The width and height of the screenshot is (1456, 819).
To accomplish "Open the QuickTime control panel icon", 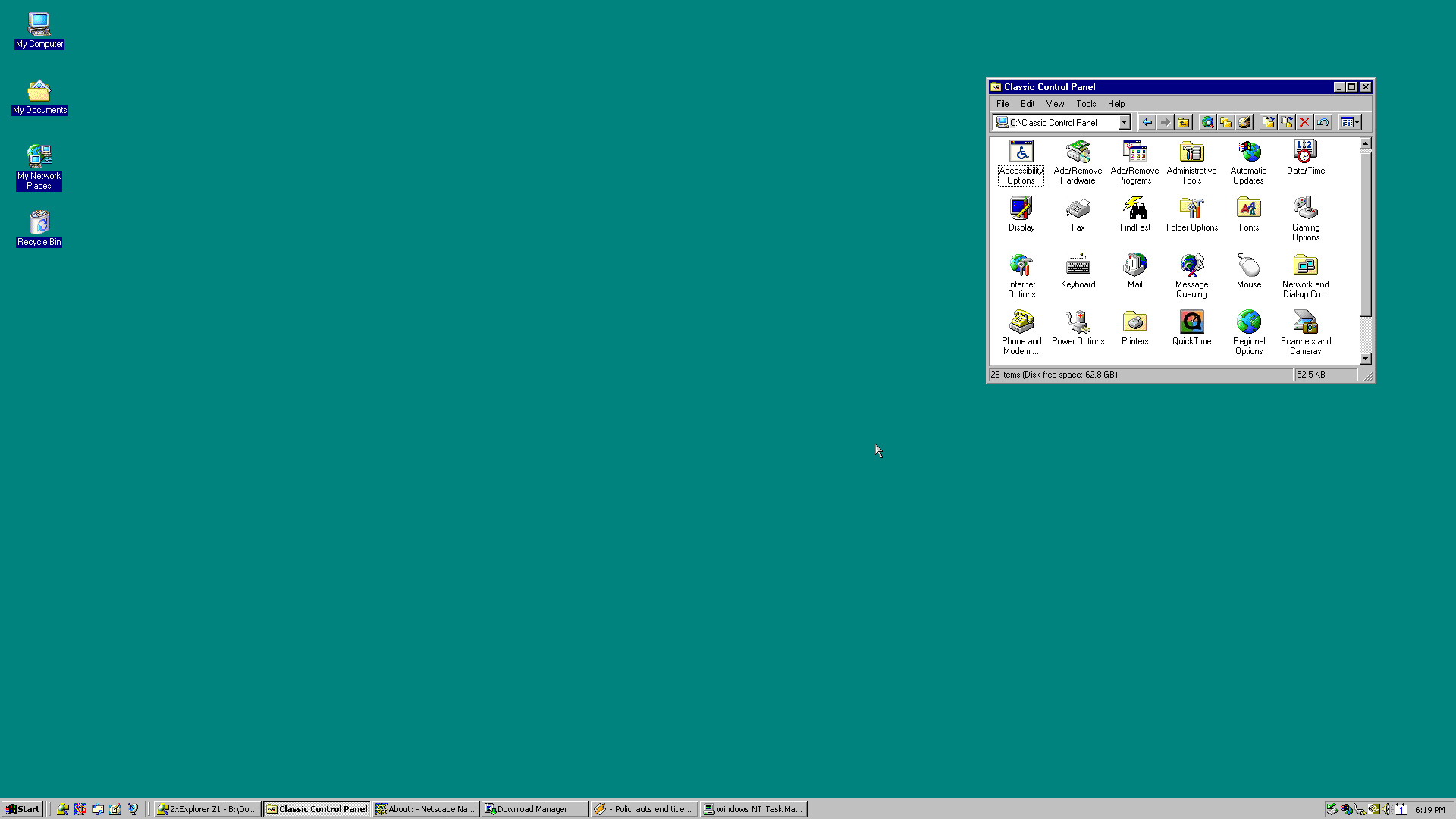I will point(1191,328).
